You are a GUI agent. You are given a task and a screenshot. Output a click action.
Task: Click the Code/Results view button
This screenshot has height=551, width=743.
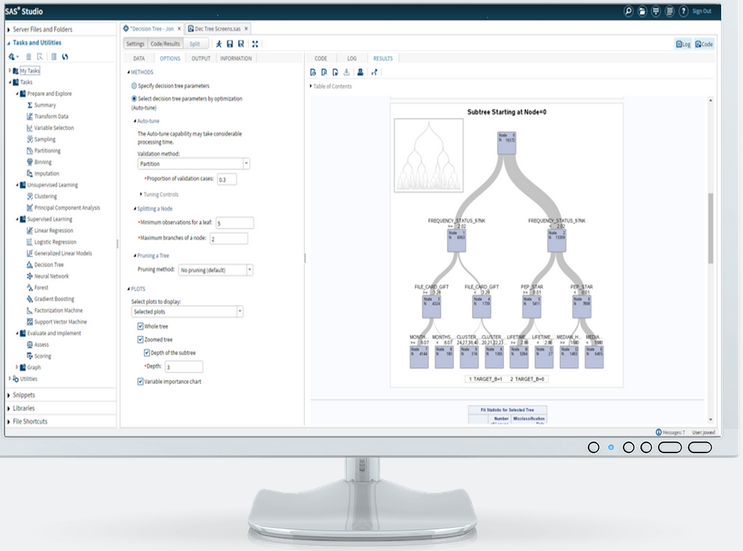coord(165,44)
